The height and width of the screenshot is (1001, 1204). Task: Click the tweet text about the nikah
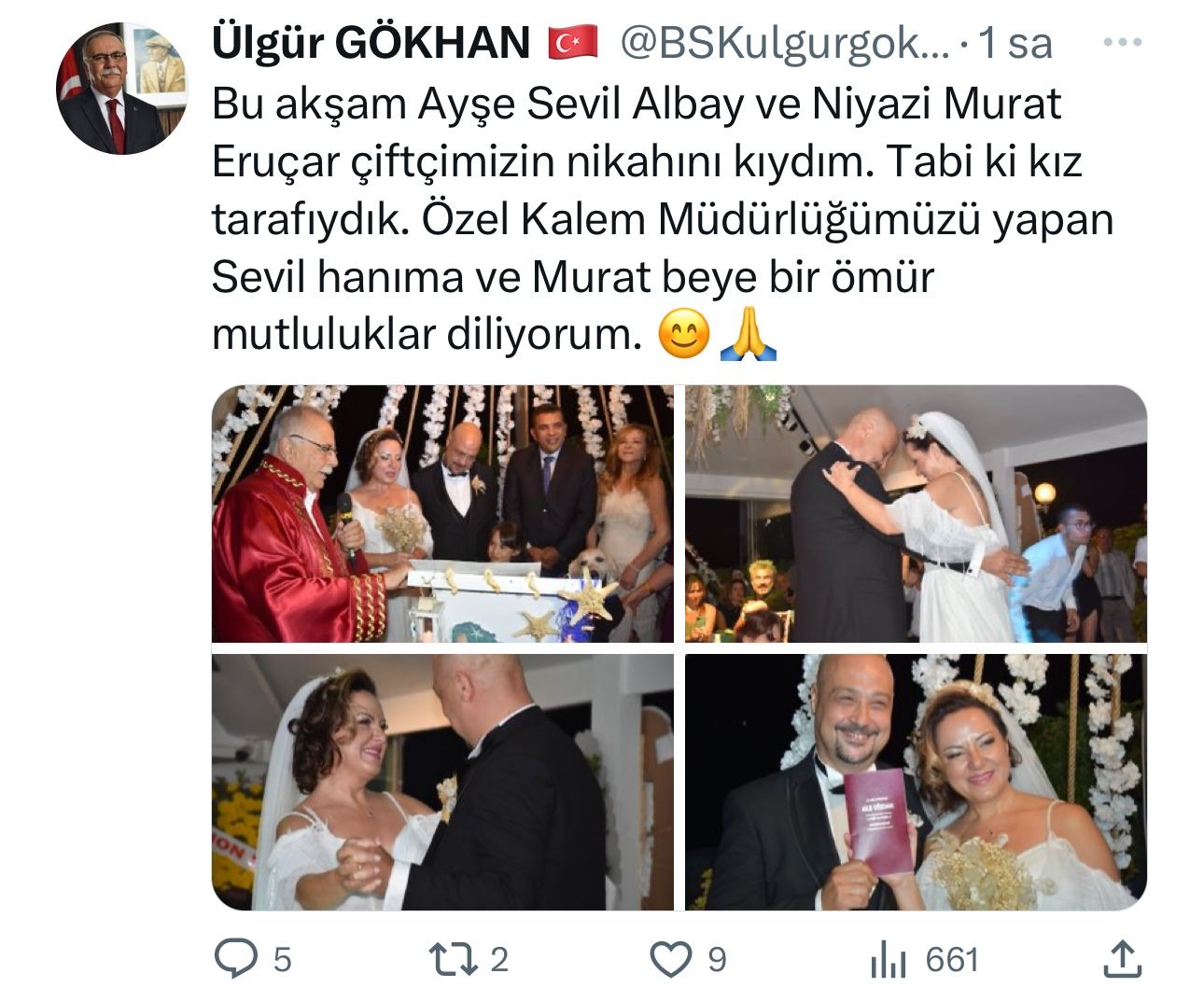pyautogui.click(x=663, y=219)
